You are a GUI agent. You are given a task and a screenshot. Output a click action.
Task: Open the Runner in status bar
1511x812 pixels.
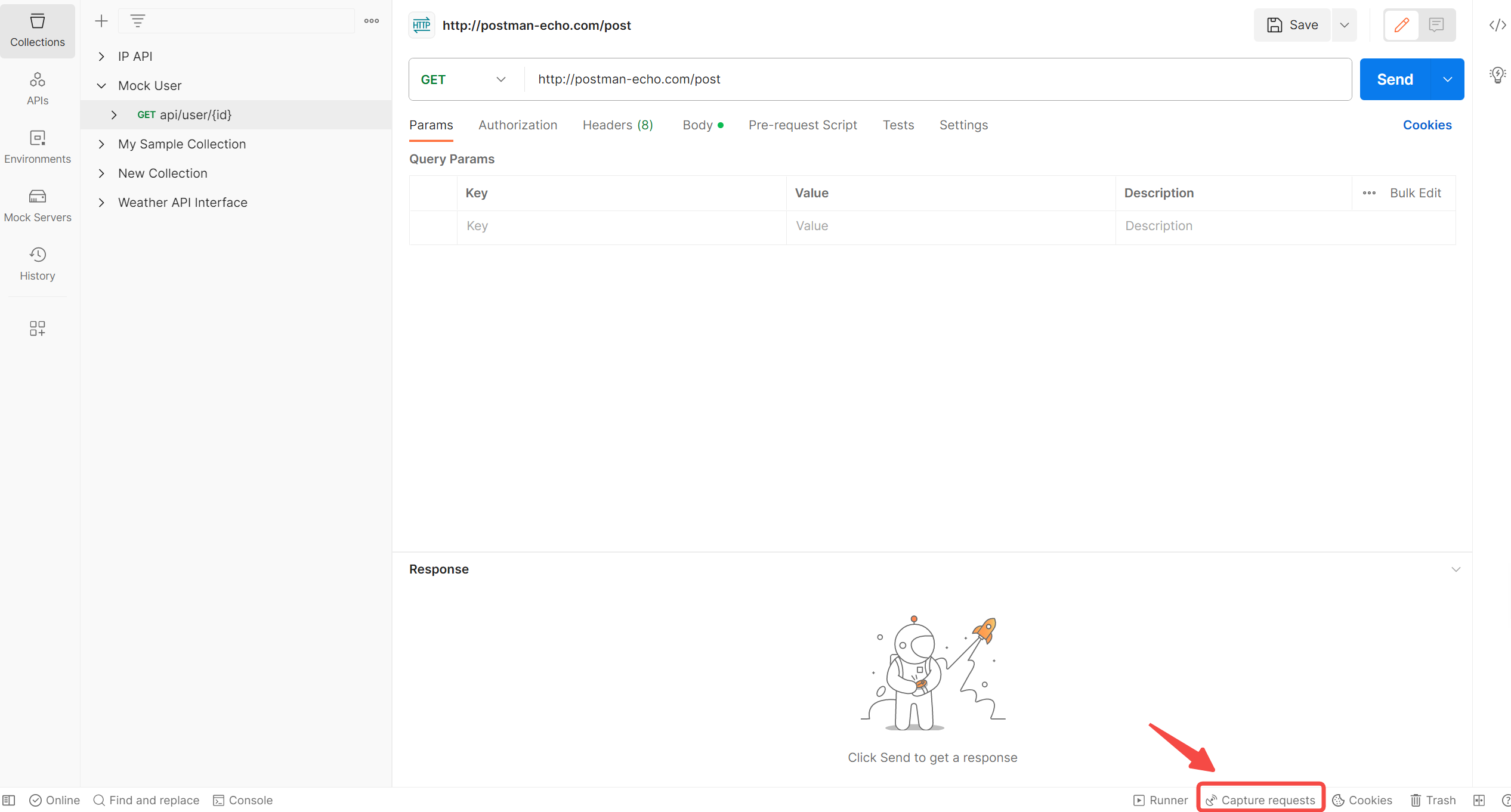point(1160,800)
